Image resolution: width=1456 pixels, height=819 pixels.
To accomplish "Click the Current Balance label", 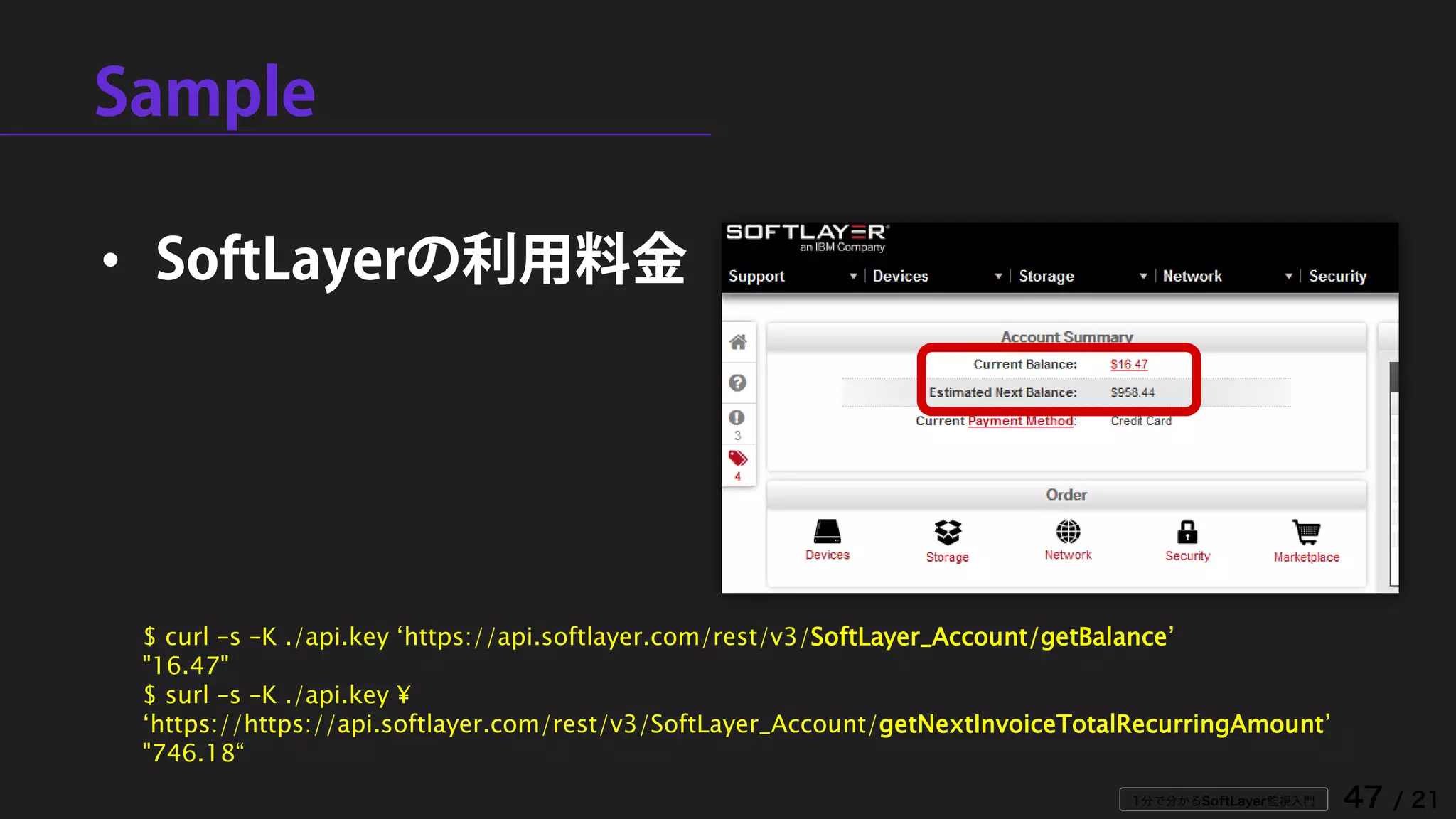I will [x=1025, y=364].
